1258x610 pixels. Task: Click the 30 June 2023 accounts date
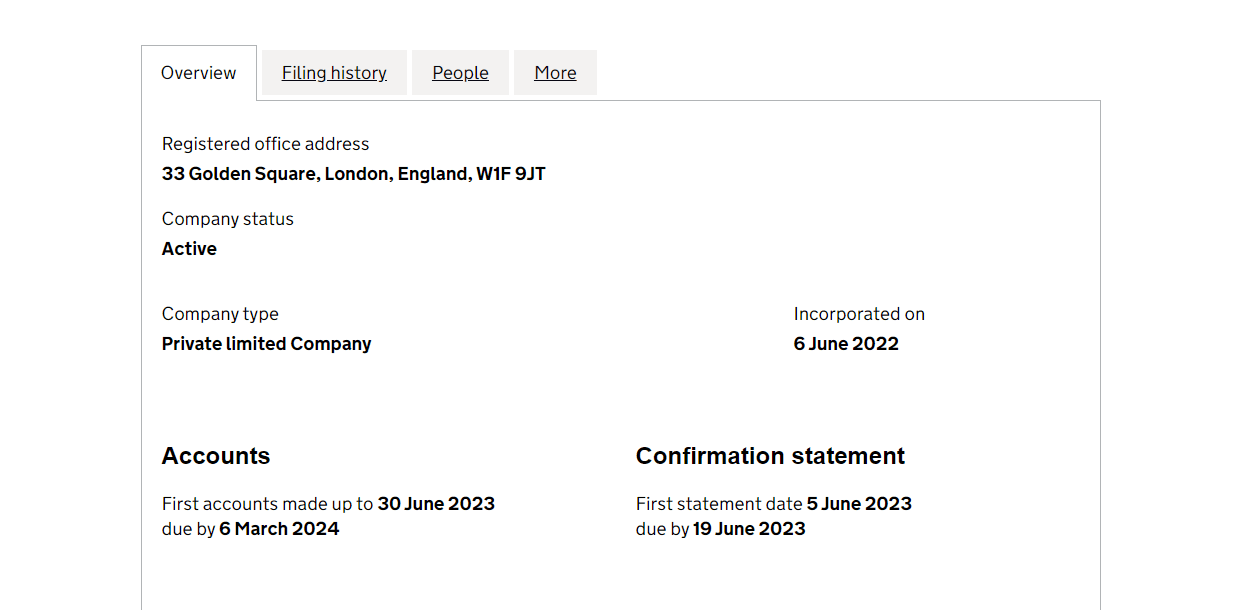(x=436, y=504)
